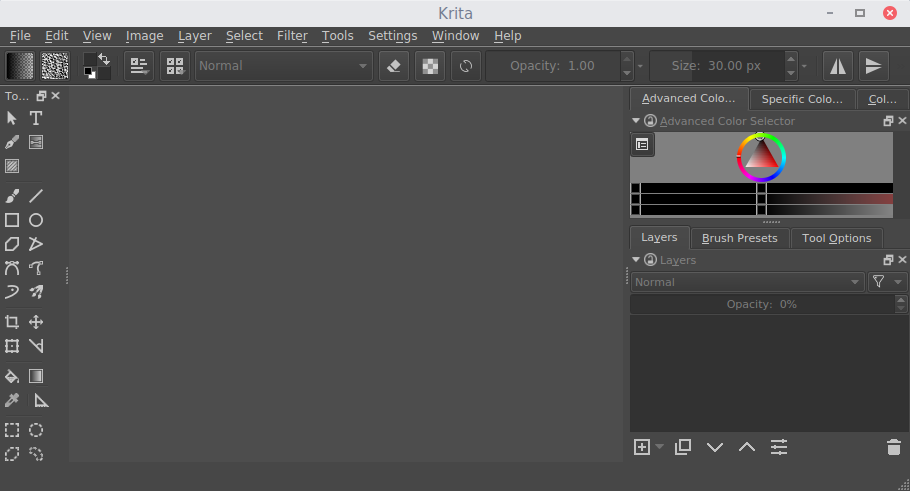Move layer up with chevron button

[747, 447]
